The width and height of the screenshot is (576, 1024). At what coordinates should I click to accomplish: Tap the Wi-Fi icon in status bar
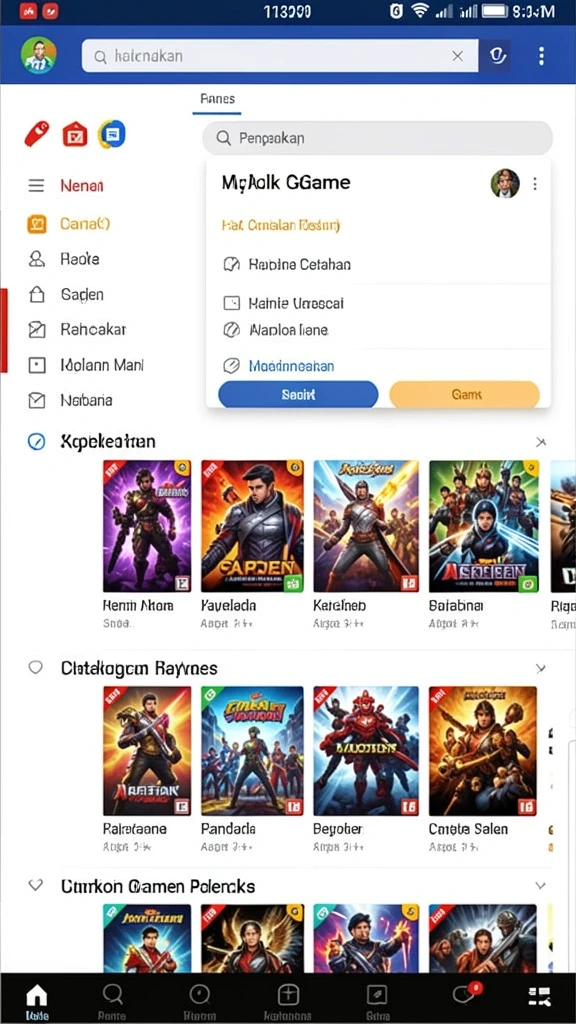pos(419,11)
